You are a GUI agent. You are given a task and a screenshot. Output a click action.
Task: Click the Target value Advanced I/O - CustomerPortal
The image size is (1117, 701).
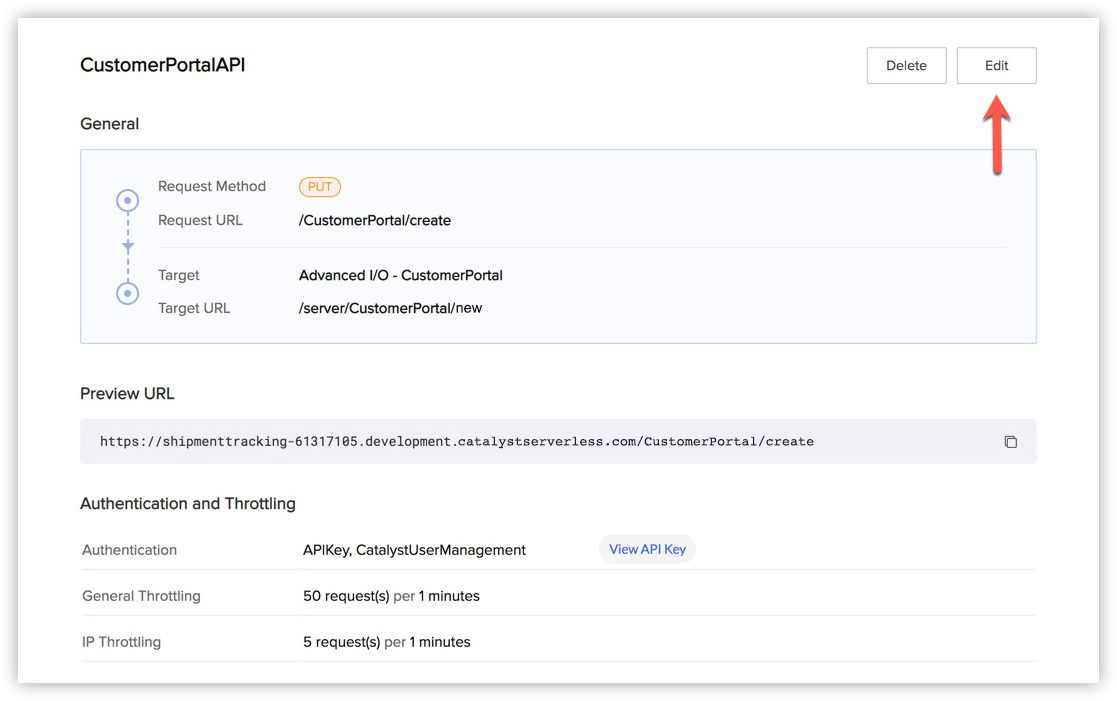[400, 275]
